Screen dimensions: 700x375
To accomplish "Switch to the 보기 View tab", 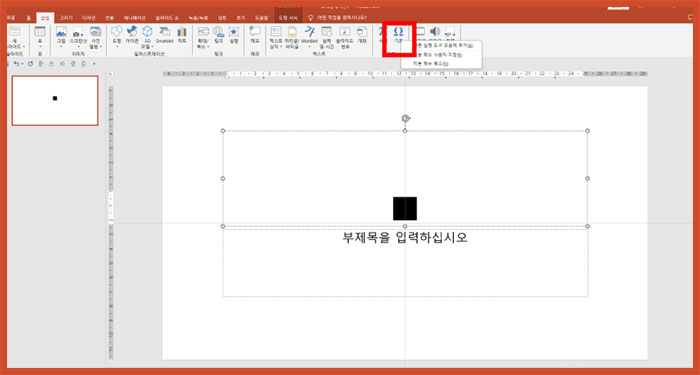I will [x=241, y=18].
